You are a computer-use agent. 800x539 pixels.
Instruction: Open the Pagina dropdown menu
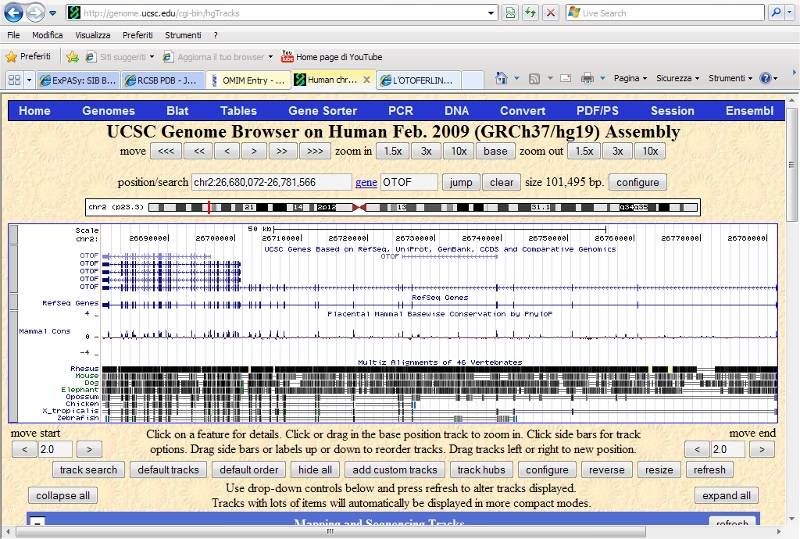[630, 78]
